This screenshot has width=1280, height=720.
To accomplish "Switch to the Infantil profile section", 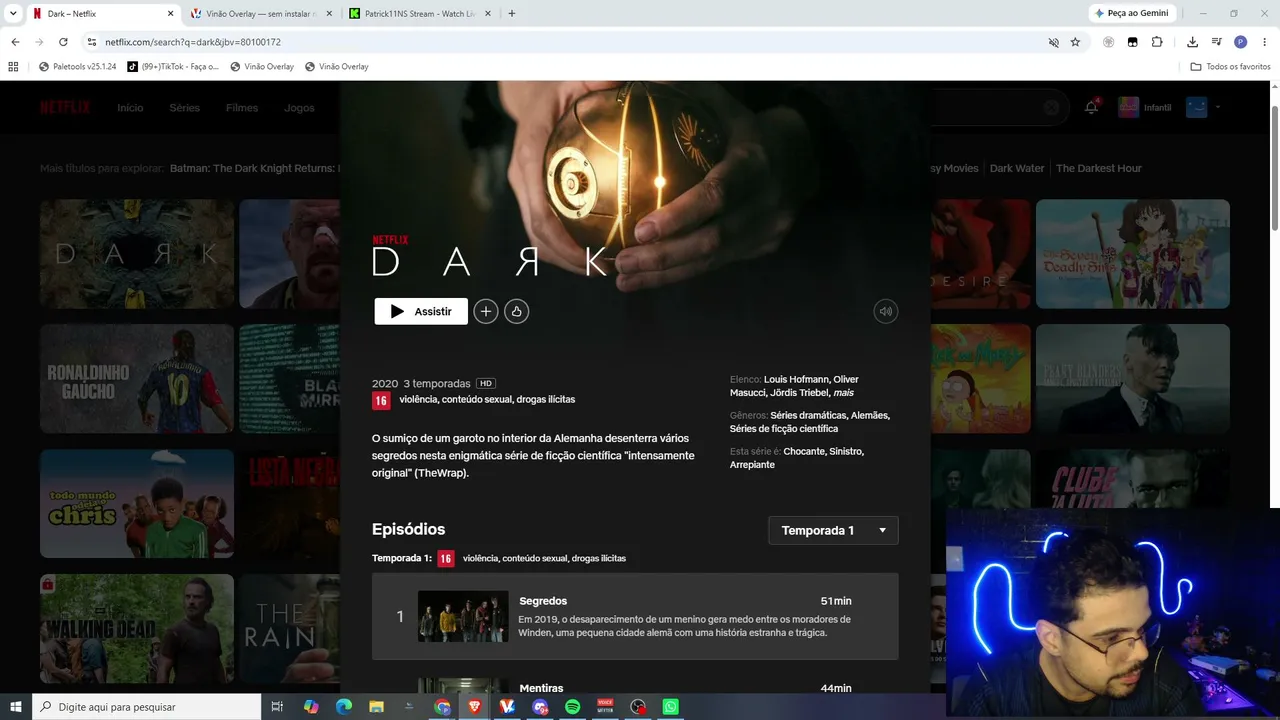I will [x=1145, y=108].
